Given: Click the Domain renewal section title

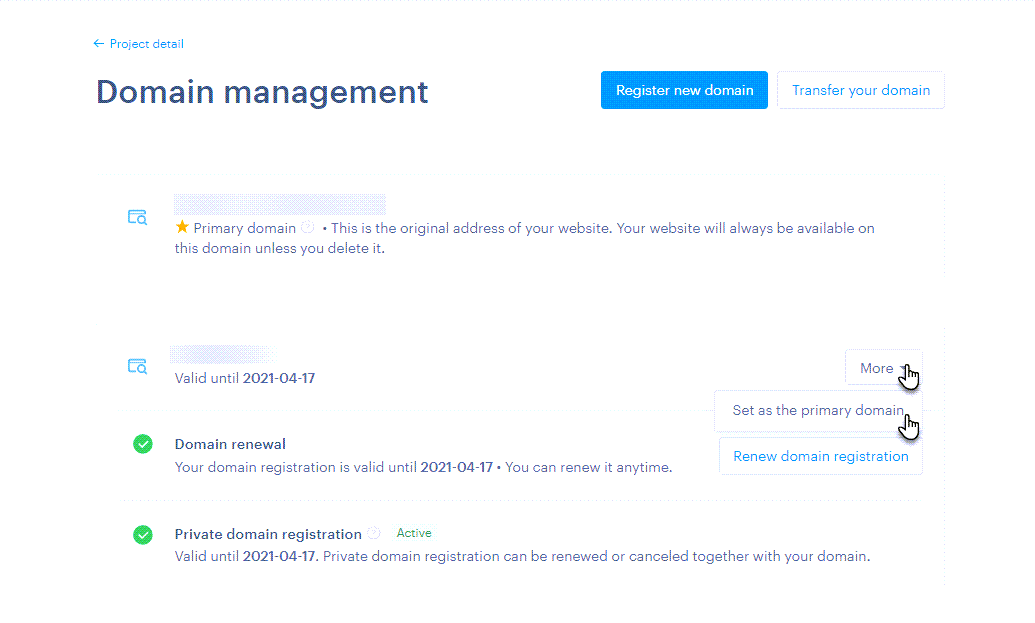Looking at the screenshot, I should 230,444.
